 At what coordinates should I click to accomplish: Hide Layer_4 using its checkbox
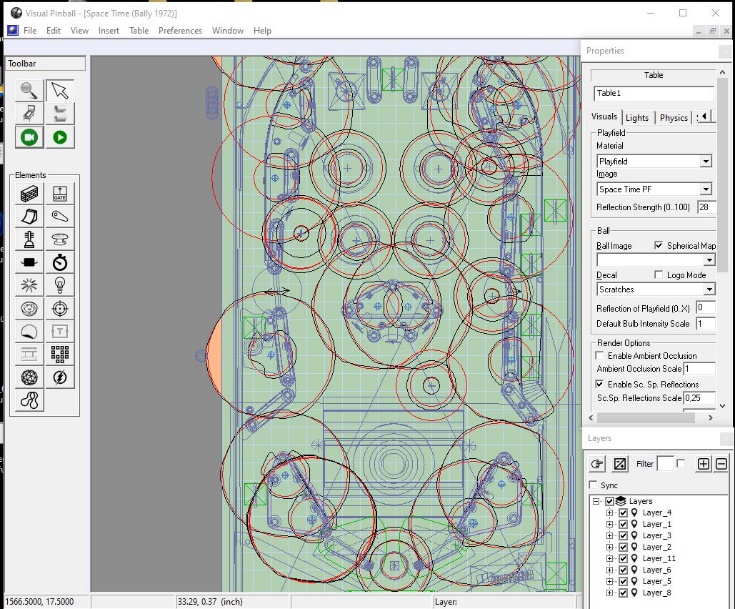pos(623,512)
